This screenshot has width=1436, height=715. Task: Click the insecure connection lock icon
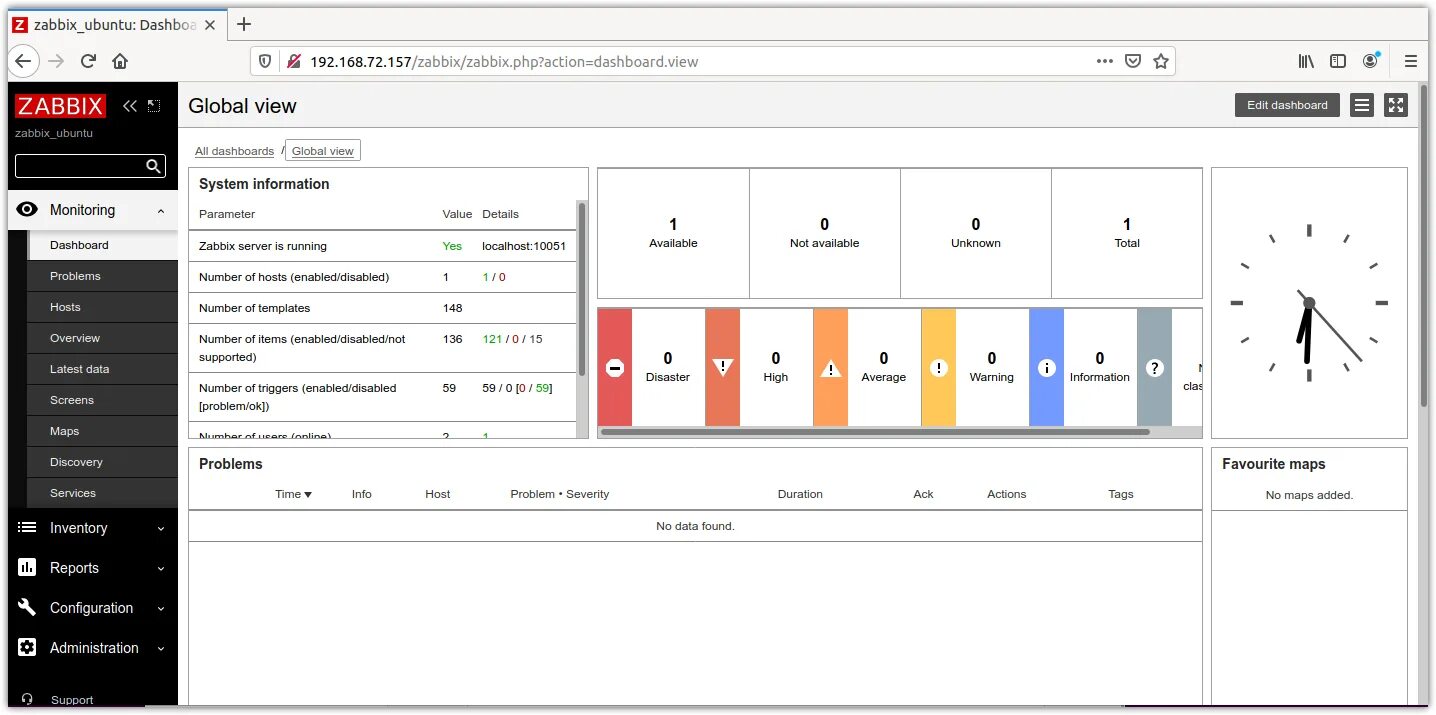coord(294,61)
